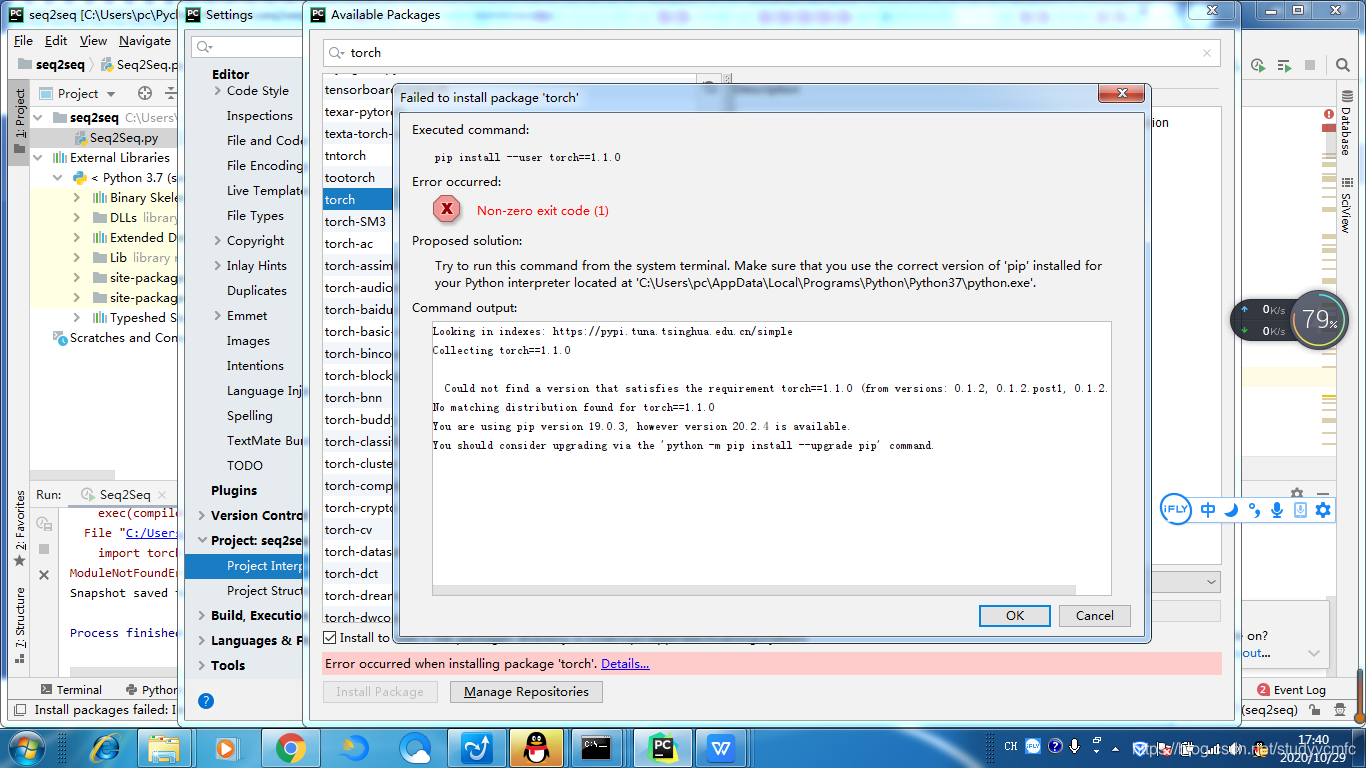The image size is (1366, 768).
Task: Open the Details... link in the error bar
Action: pyautogui.click(x=625, y=663)
